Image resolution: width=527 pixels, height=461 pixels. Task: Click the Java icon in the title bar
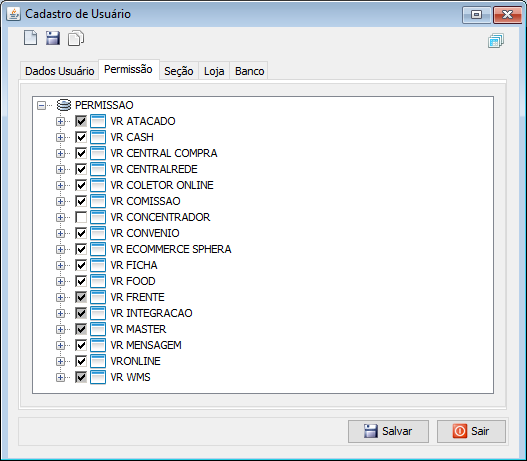click(x=14, y=14)
